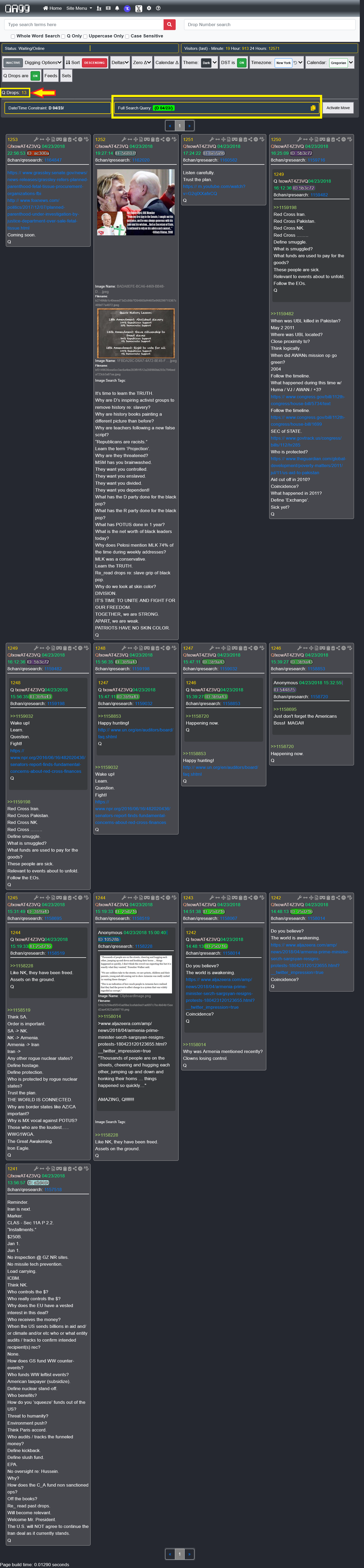364x1568 pixels.
Task: Click the purple round icon in navbar
Action: click(127, 8)
